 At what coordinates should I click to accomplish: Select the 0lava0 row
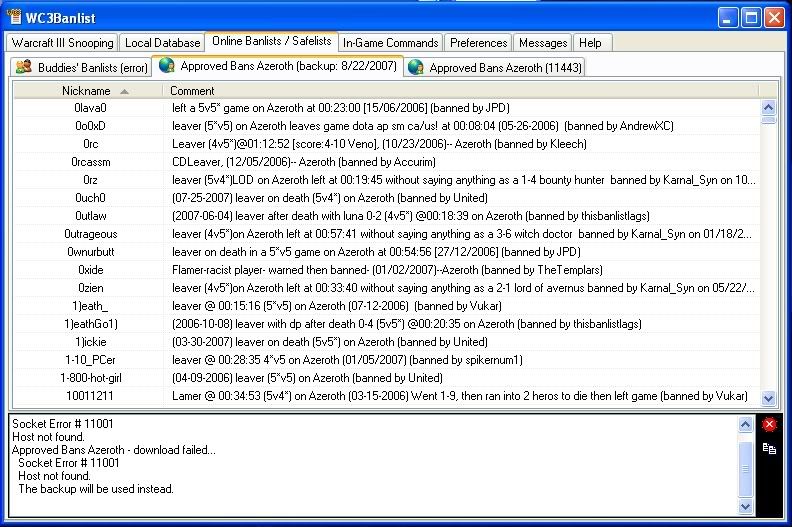(x=386, y=108)
